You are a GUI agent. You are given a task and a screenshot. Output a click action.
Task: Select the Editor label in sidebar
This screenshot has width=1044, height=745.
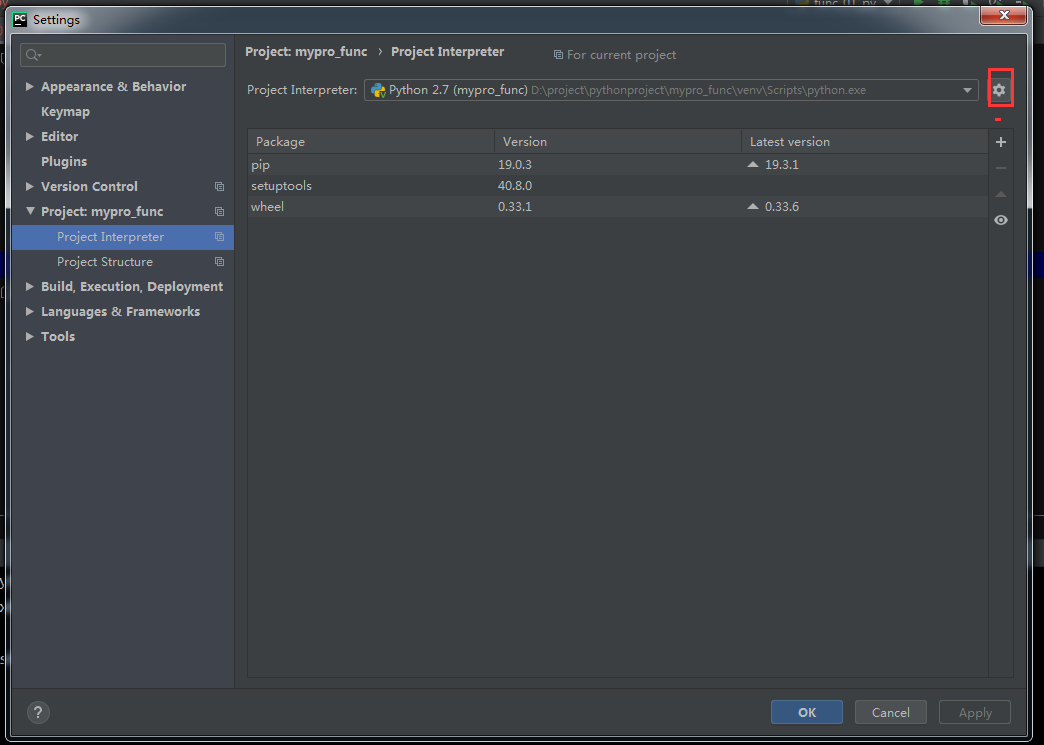coord(59,136)
